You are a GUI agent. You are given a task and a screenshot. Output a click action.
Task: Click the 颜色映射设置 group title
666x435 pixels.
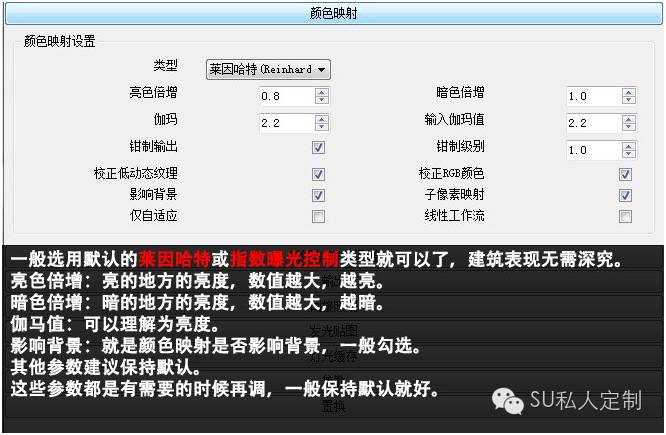click(x=59, y=41)
